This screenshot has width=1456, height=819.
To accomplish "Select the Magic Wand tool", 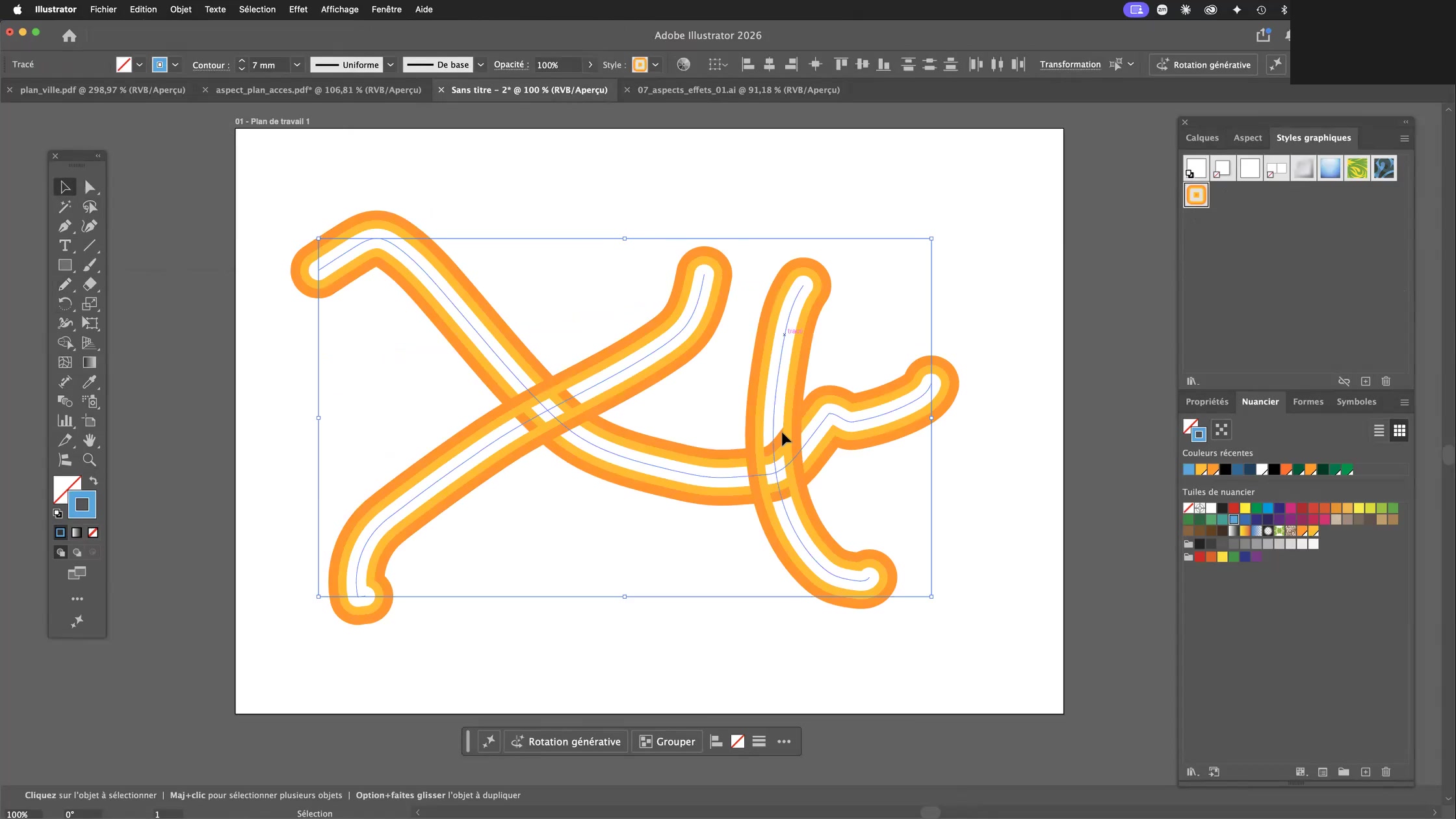I will pos(65,207).
